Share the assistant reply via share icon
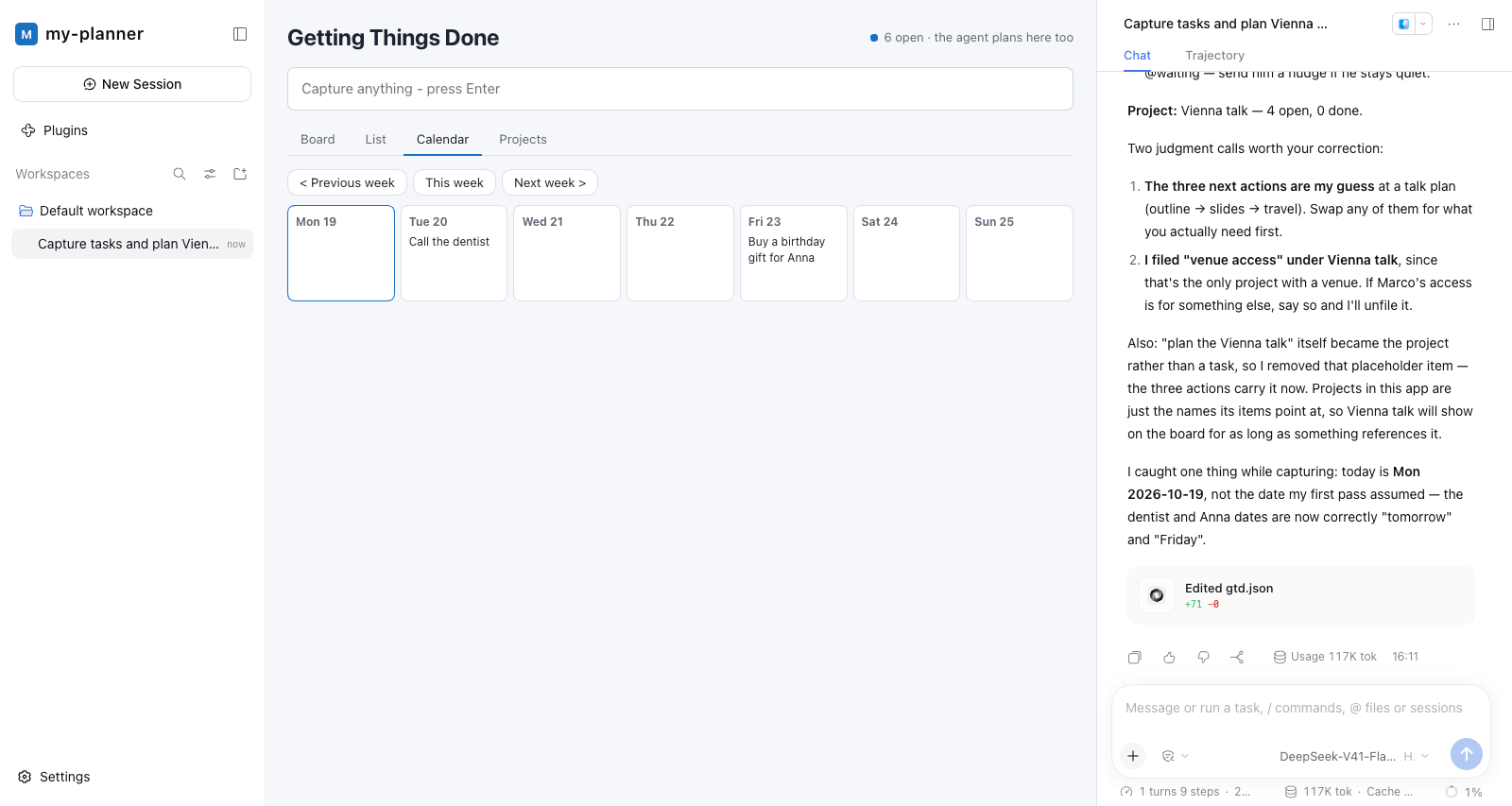The height and width of the screenshot is (806, 1512). pos(1237,657)
